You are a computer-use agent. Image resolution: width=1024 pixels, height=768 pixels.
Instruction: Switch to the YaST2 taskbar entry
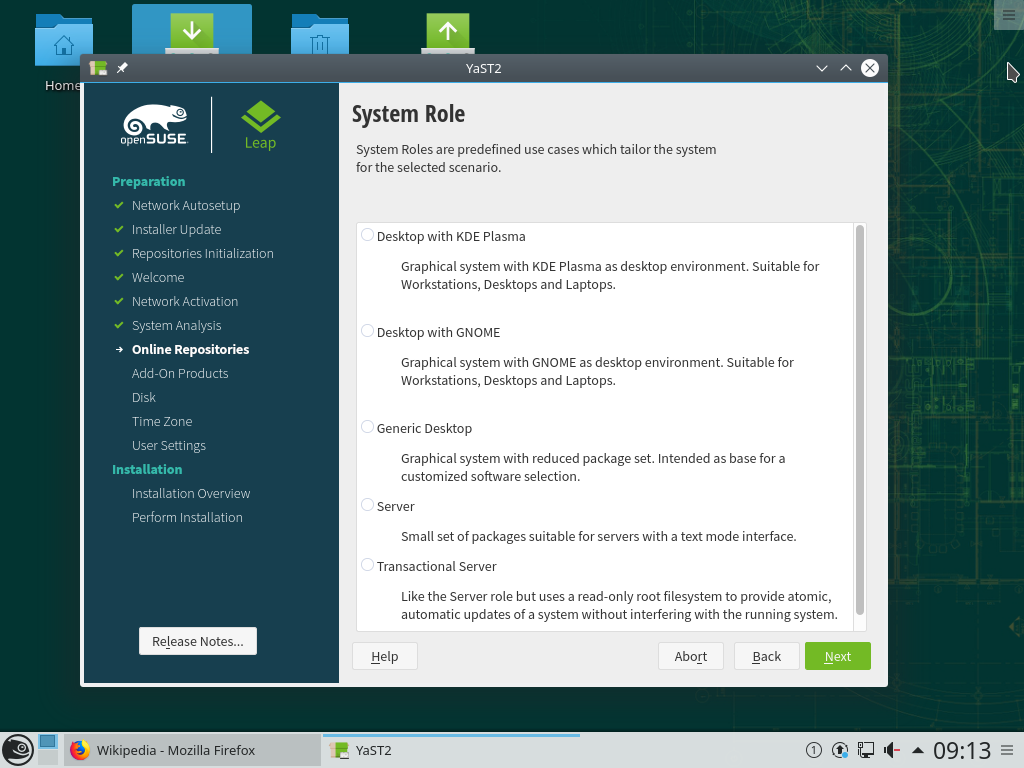[450, 750]
